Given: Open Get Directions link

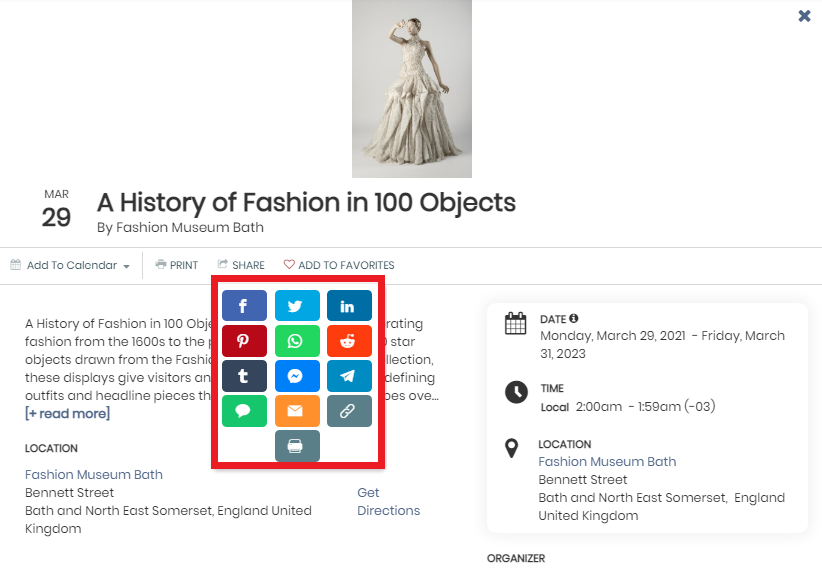Looking at the screenshot, I should pyautogui.click(x=388, y=502).
